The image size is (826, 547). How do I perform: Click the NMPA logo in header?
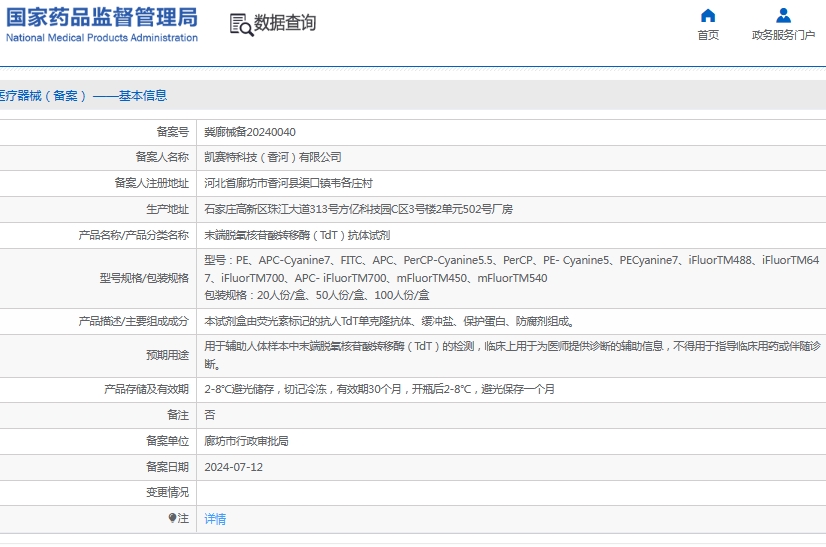102,25
